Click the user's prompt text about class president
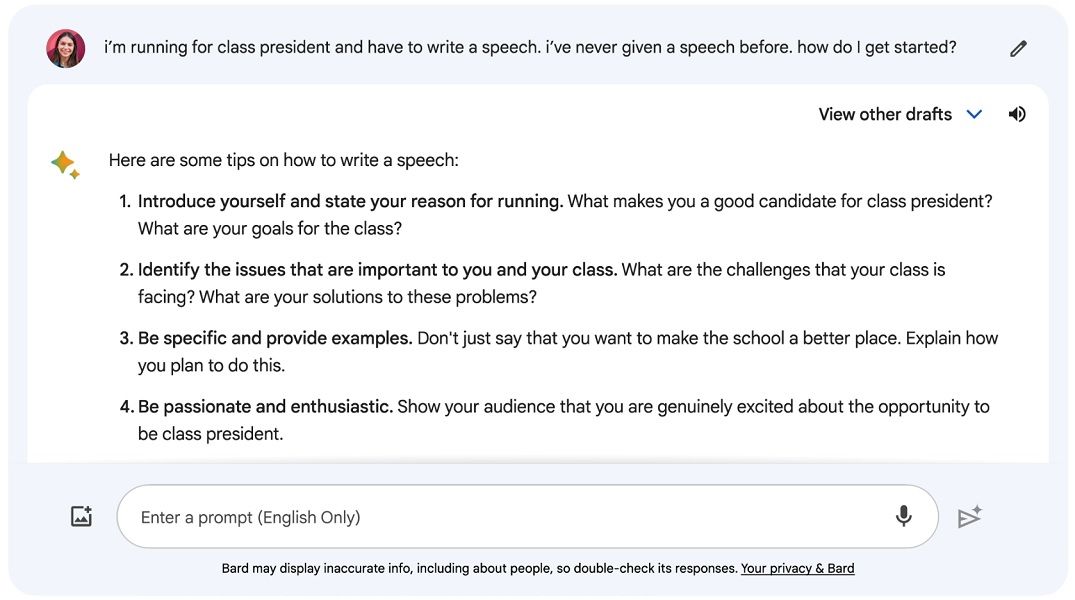1075x600 pixels. point(530,47)
